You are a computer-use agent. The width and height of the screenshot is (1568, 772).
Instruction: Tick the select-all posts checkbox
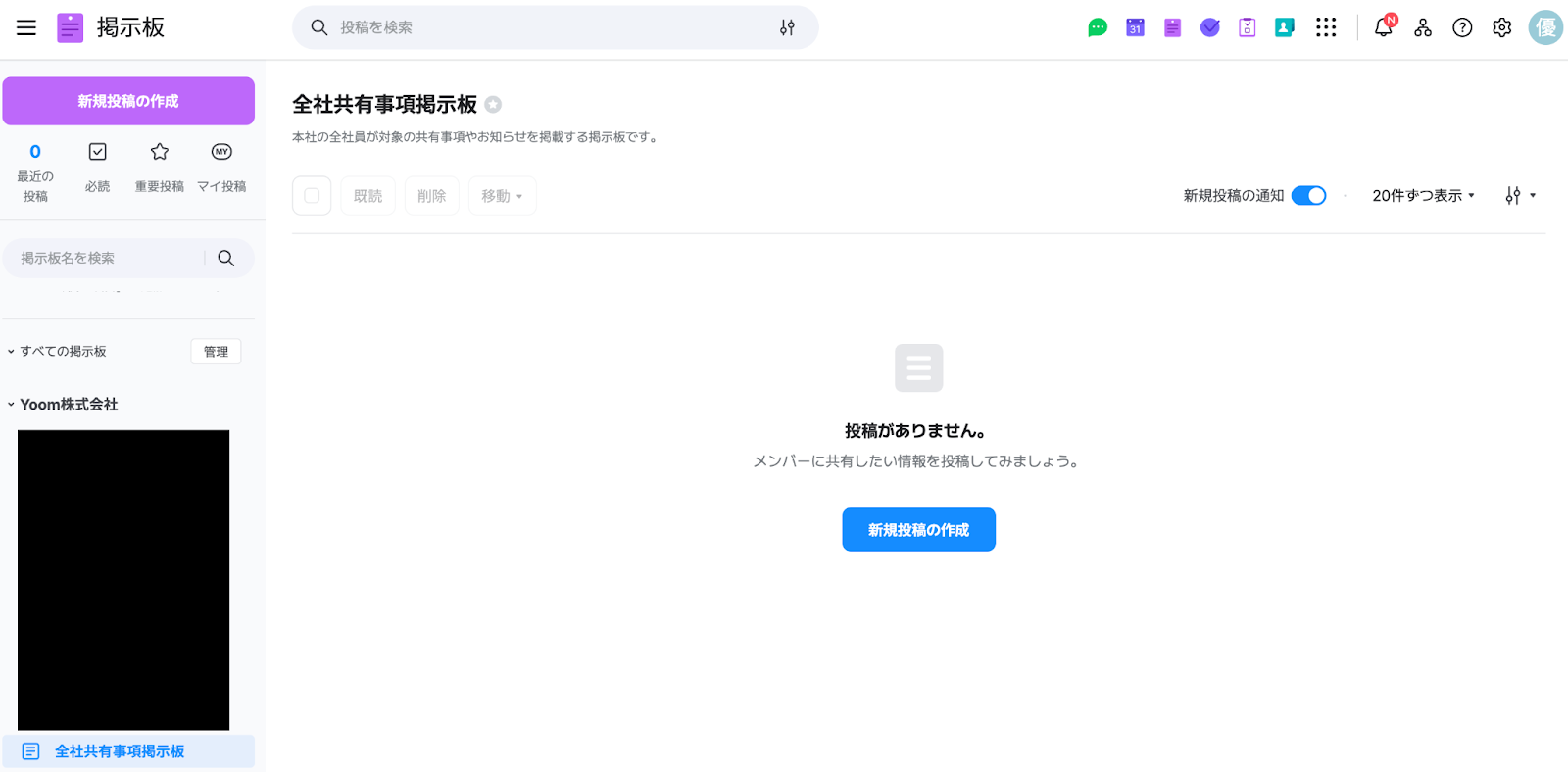312,196
